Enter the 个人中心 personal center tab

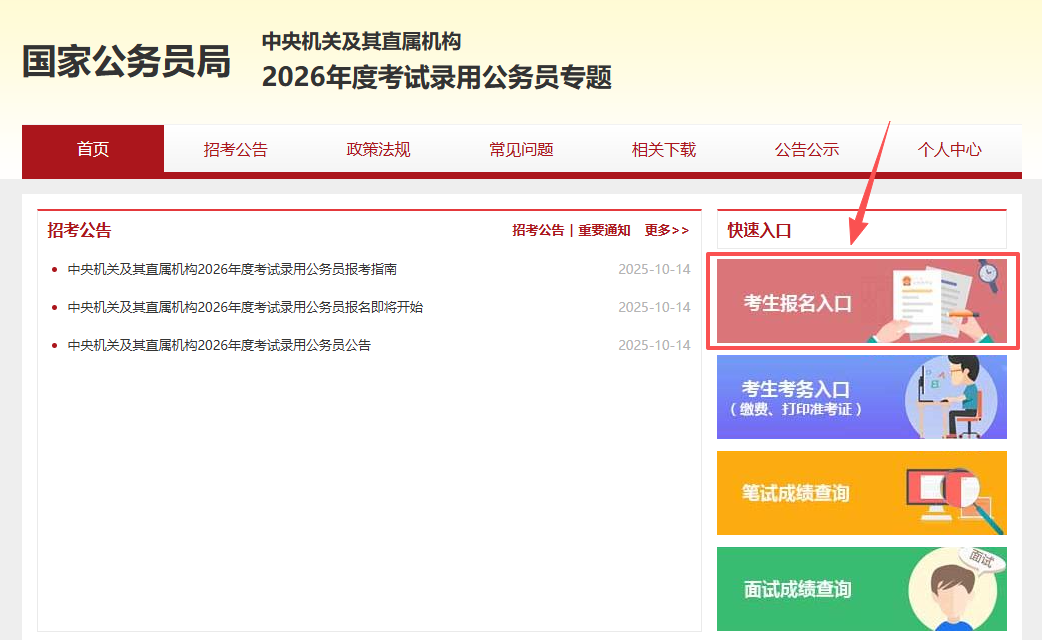point(950,150)
